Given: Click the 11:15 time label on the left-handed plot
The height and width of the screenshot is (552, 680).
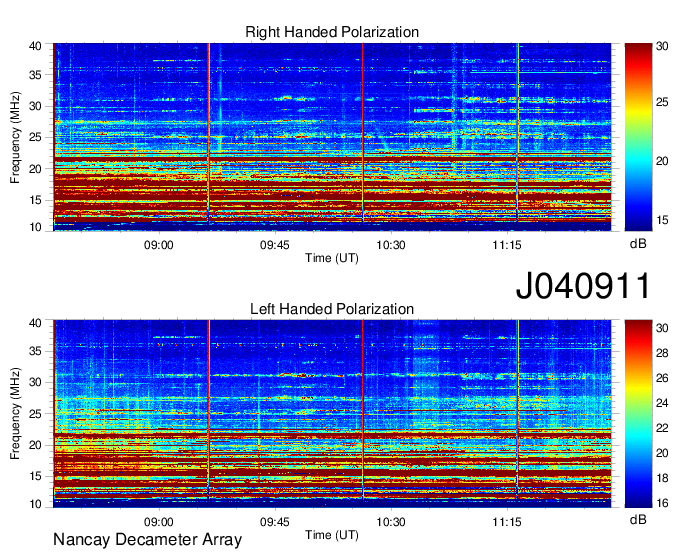Looking at the screenshot, I should pyautogui.click(x=507, y=522).
